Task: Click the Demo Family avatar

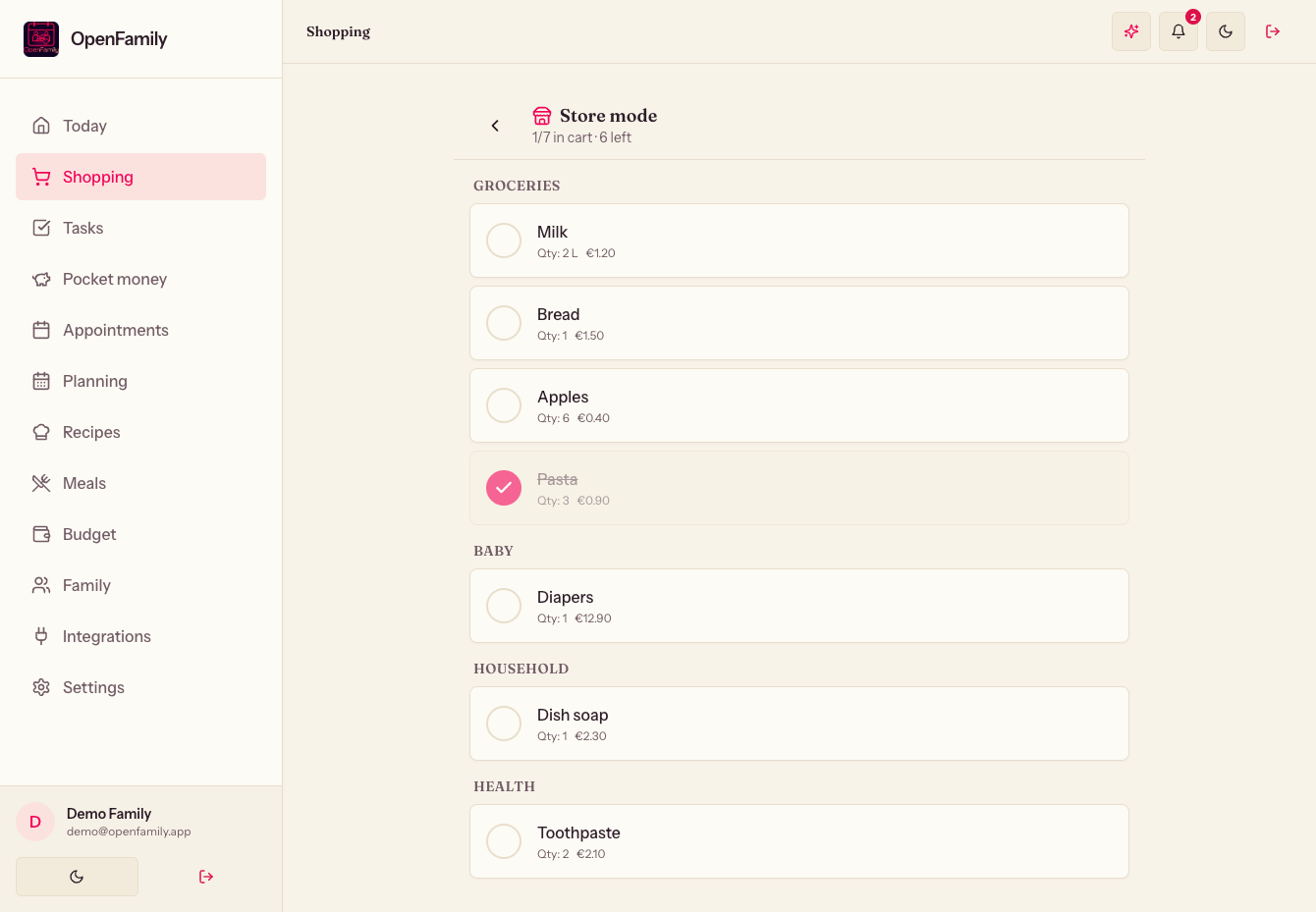Action: 35,822
